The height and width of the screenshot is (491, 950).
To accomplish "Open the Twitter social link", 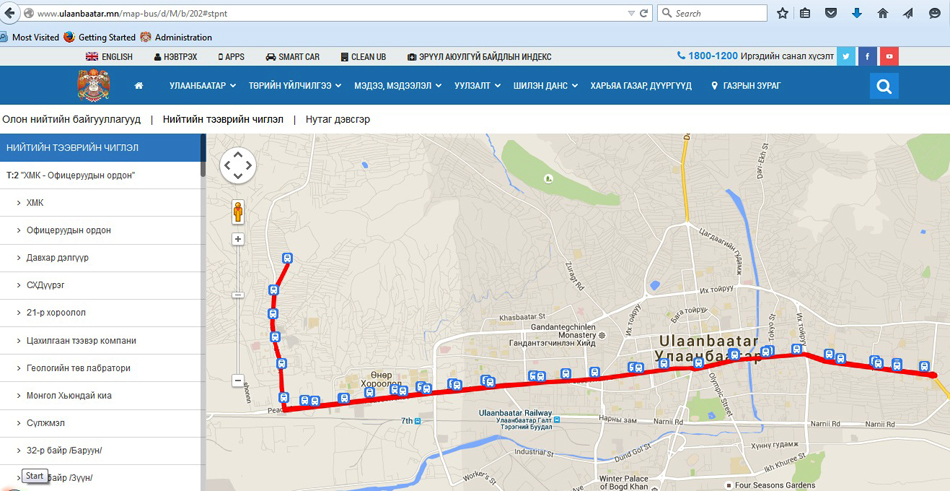I will (846, 57).
